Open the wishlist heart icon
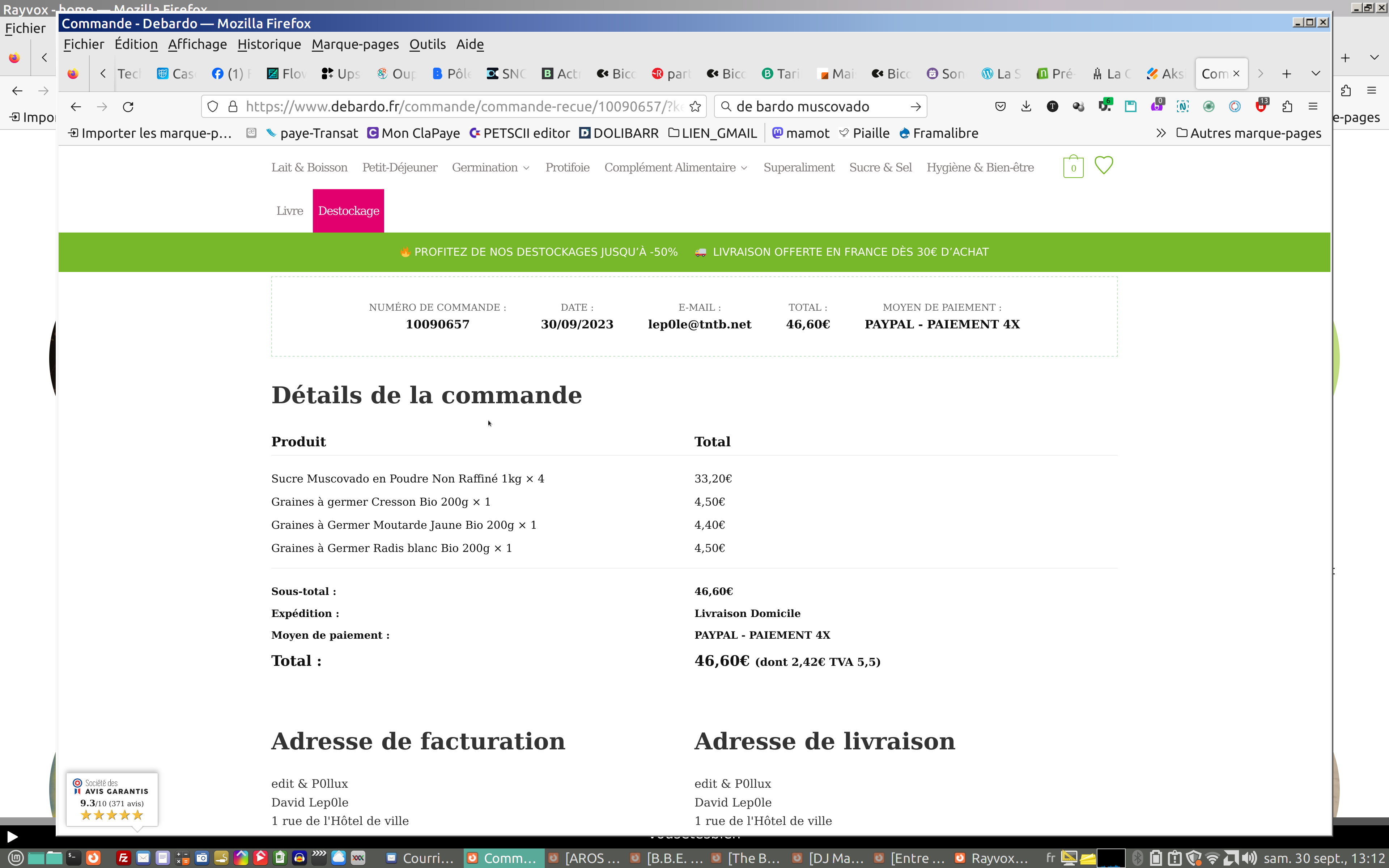The image size is (1389, 868). tap(1103, 165)
